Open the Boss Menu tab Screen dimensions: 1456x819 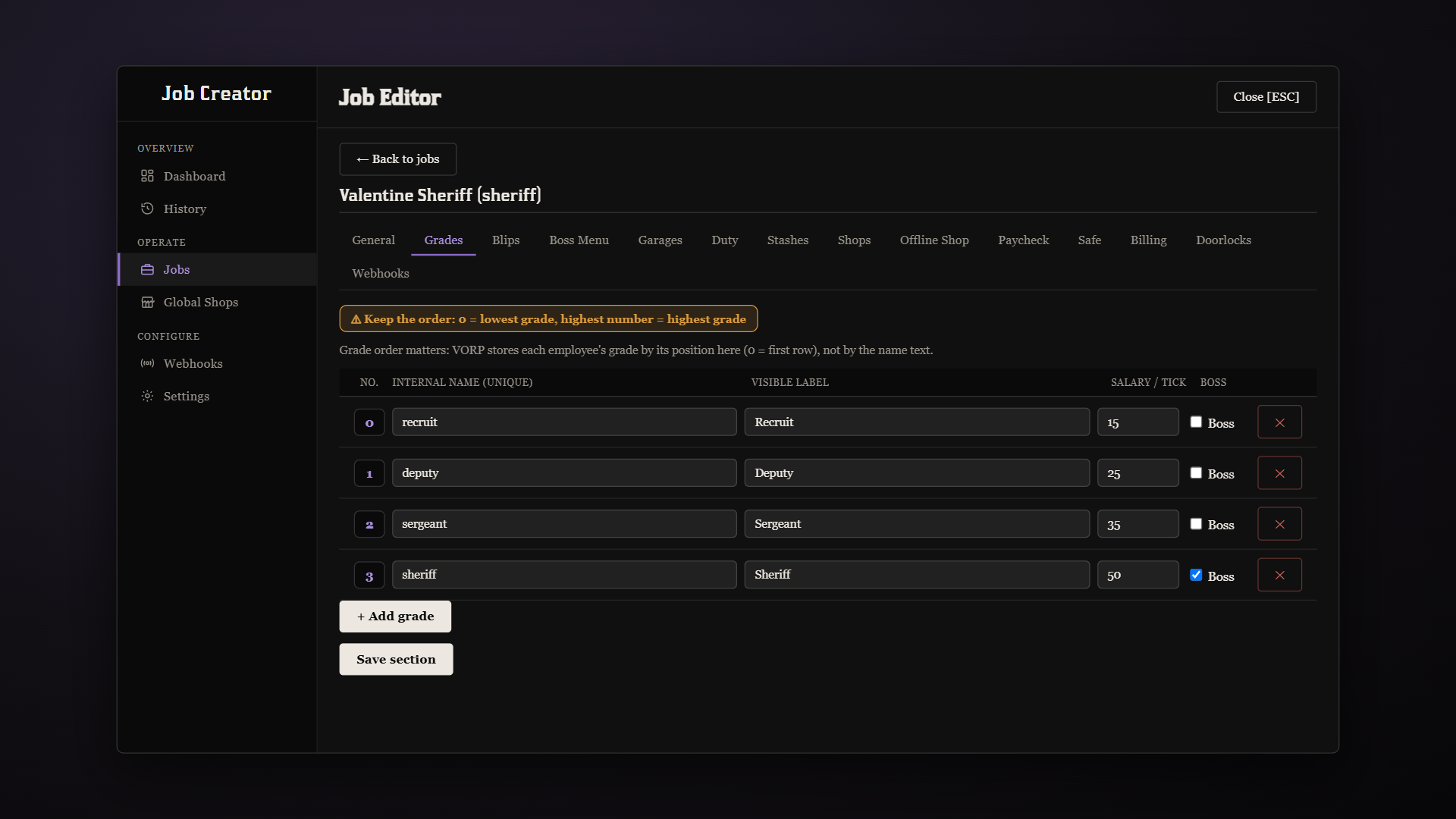click(x=579, y=240)
